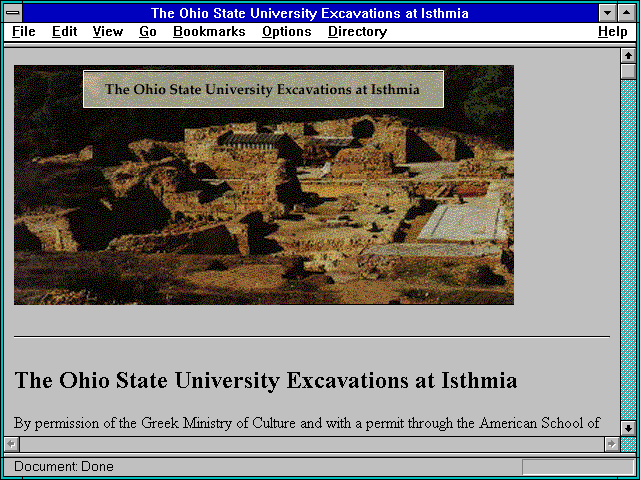Click the paragraph starting 'By permission of the Greek'

point(307,423)
